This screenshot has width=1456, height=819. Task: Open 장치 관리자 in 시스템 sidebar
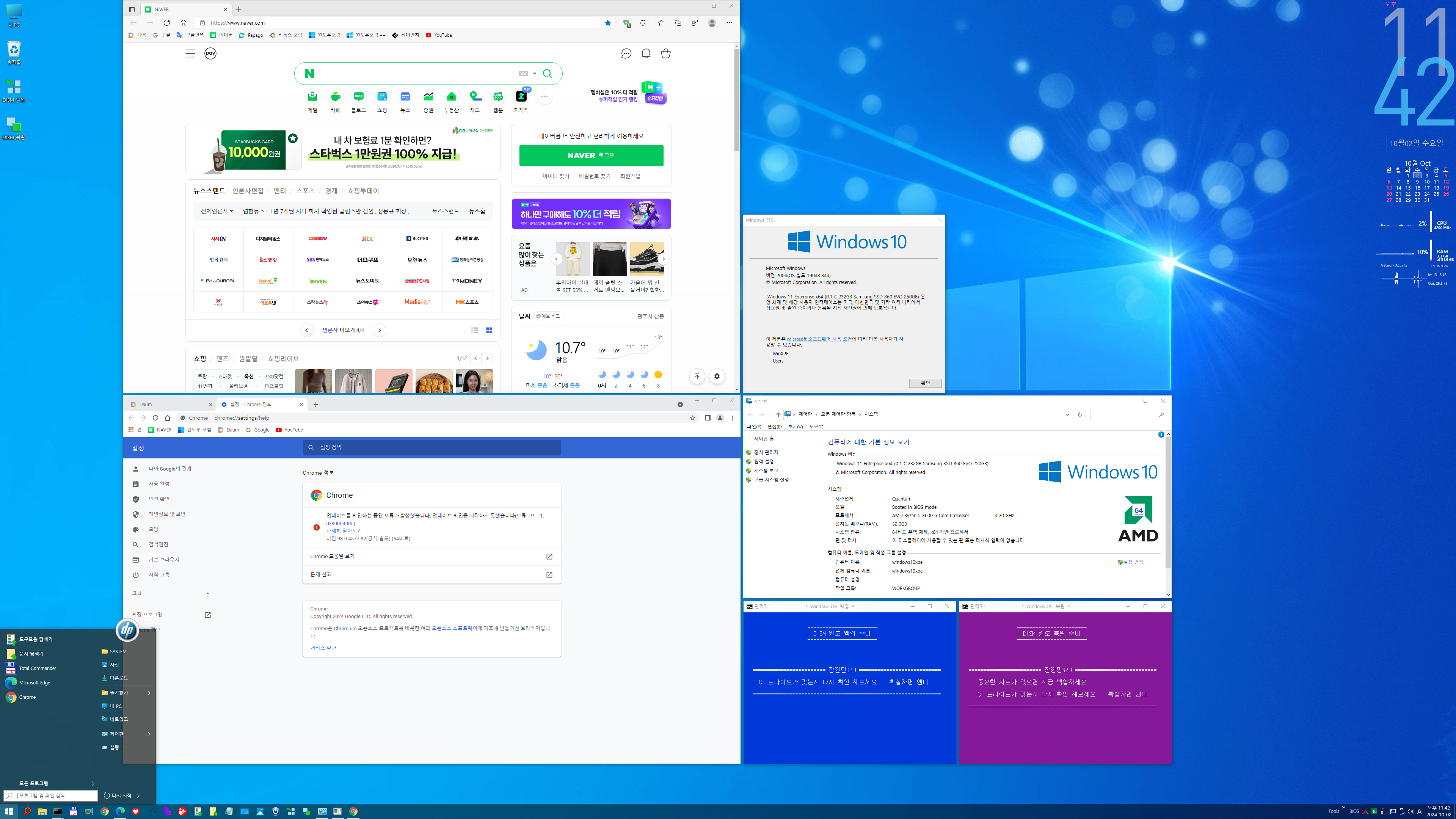tap(766, 452)
